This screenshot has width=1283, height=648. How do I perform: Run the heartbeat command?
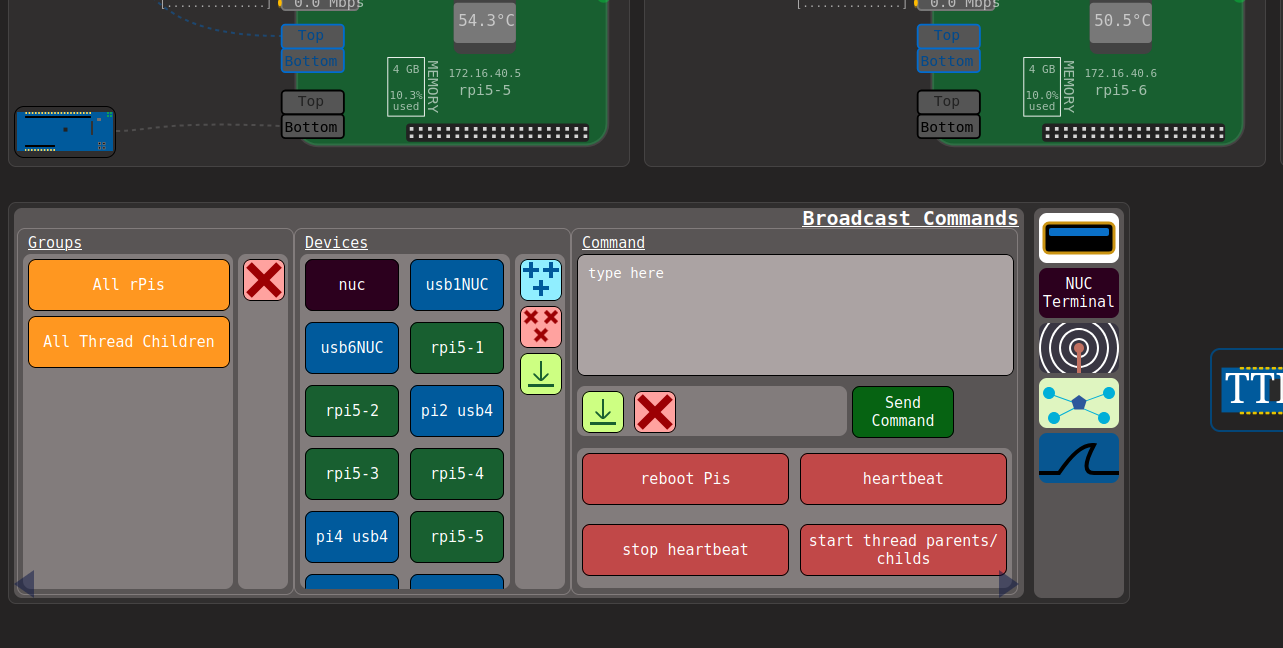pyautogui.click(x=903, y=479)
